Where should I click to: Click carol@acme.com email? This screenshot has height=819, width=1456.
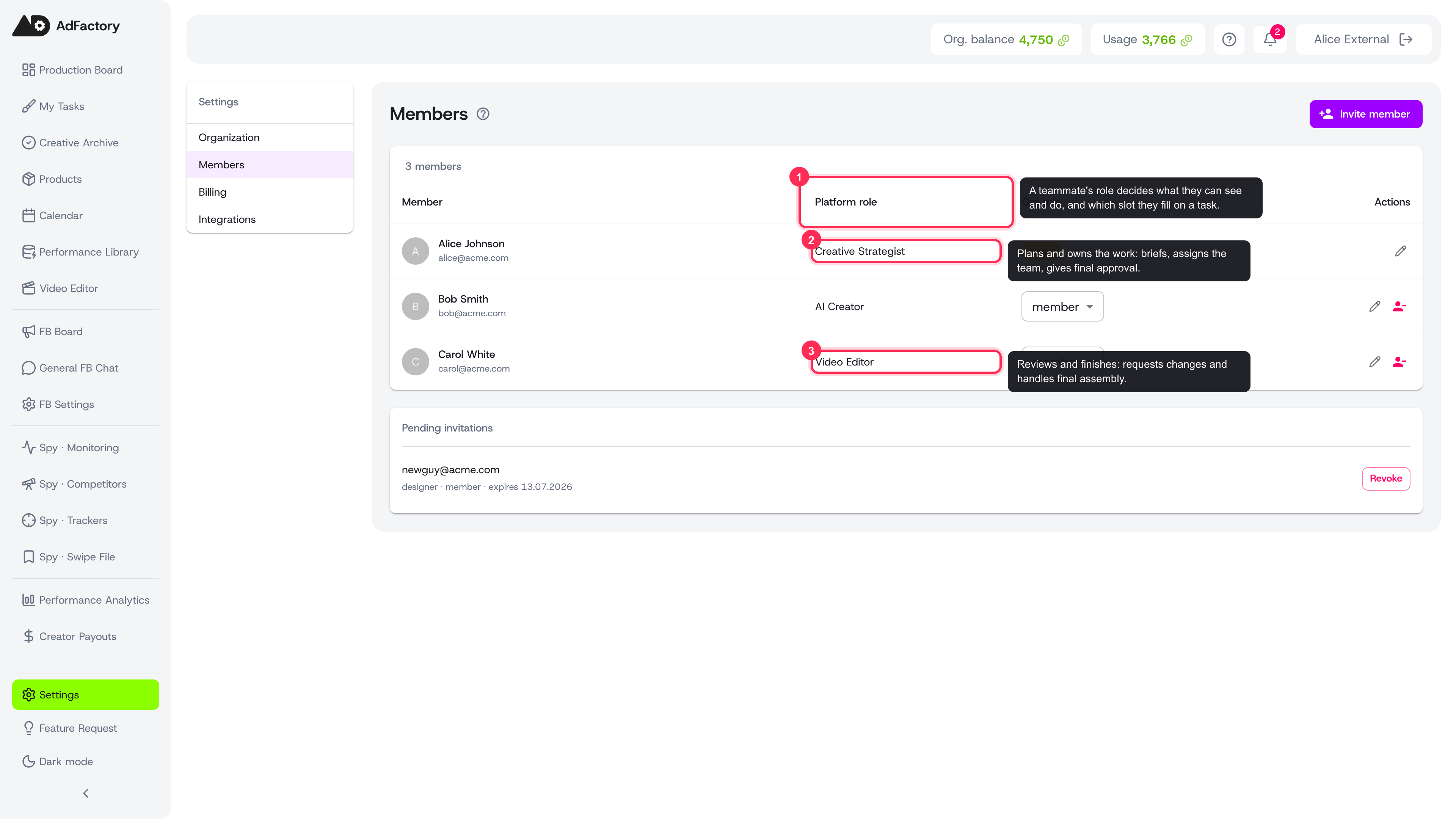(x=474, y=369)
